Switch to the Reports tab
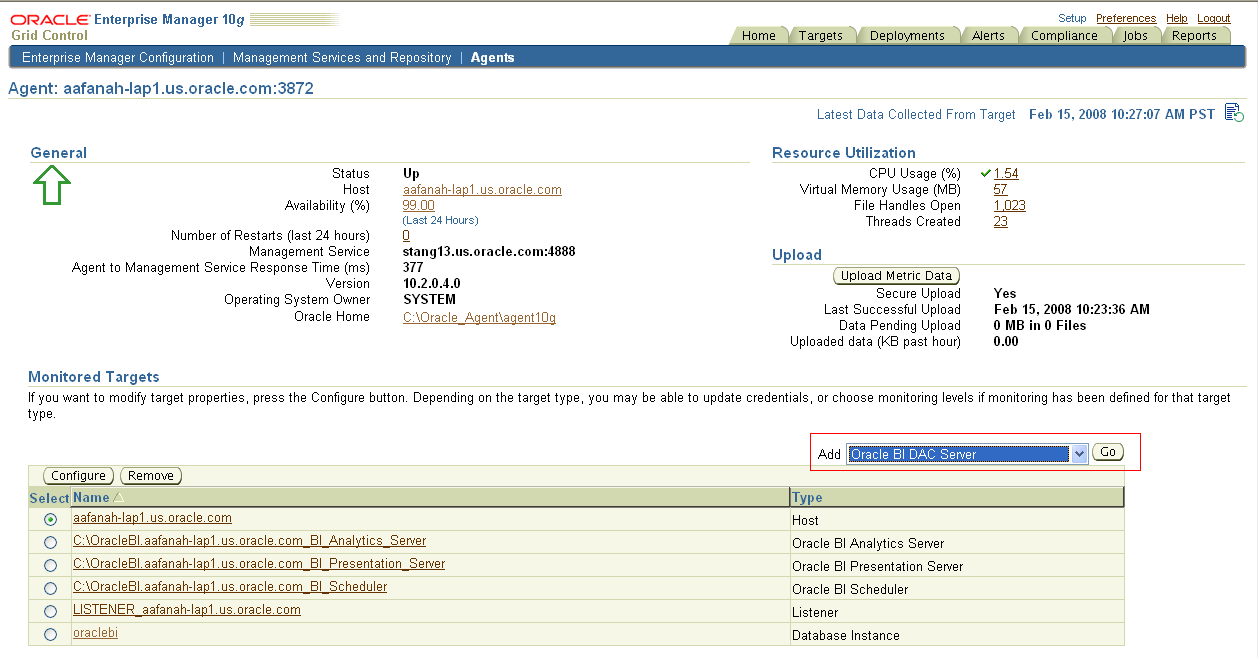 pos(1196,34)
